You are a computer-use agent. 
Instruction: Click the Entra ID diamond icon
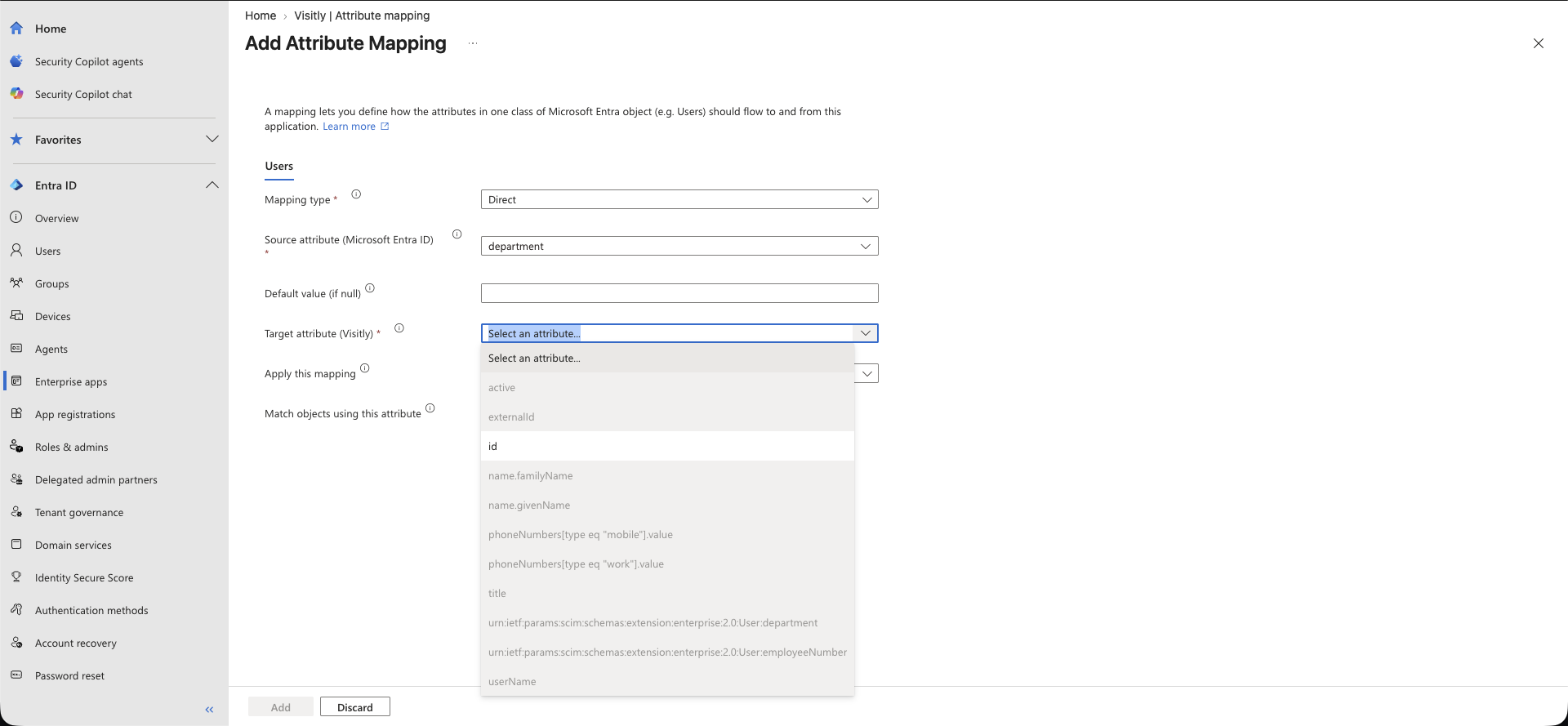point(16,185)
